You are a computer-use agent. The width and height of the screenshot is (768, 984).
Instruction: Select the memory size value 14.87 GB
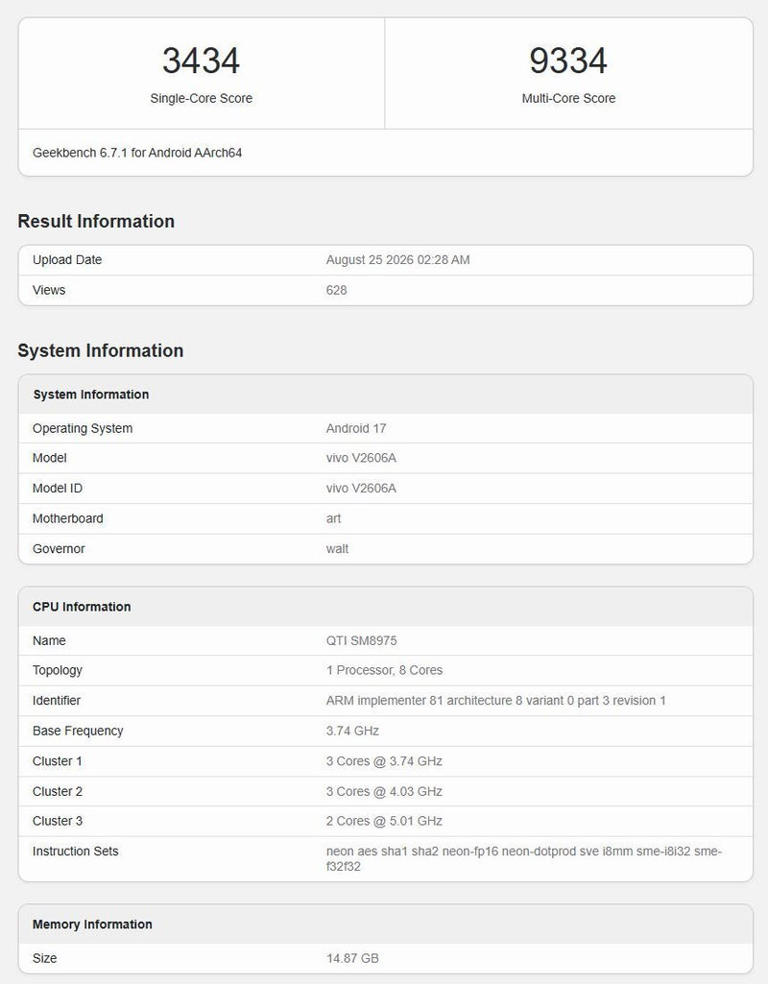click(353, 958)
